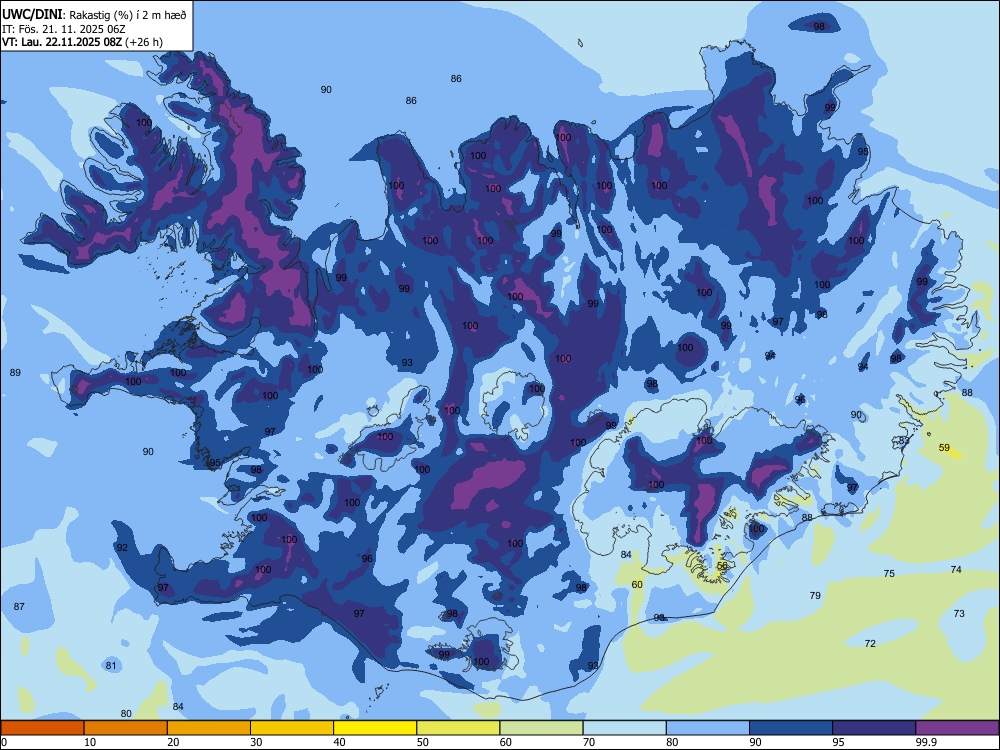Image resolution: width=1000 pixels, height=750 pixels.
Task: Click the legend tick label '0'
Action: (4, 742)
